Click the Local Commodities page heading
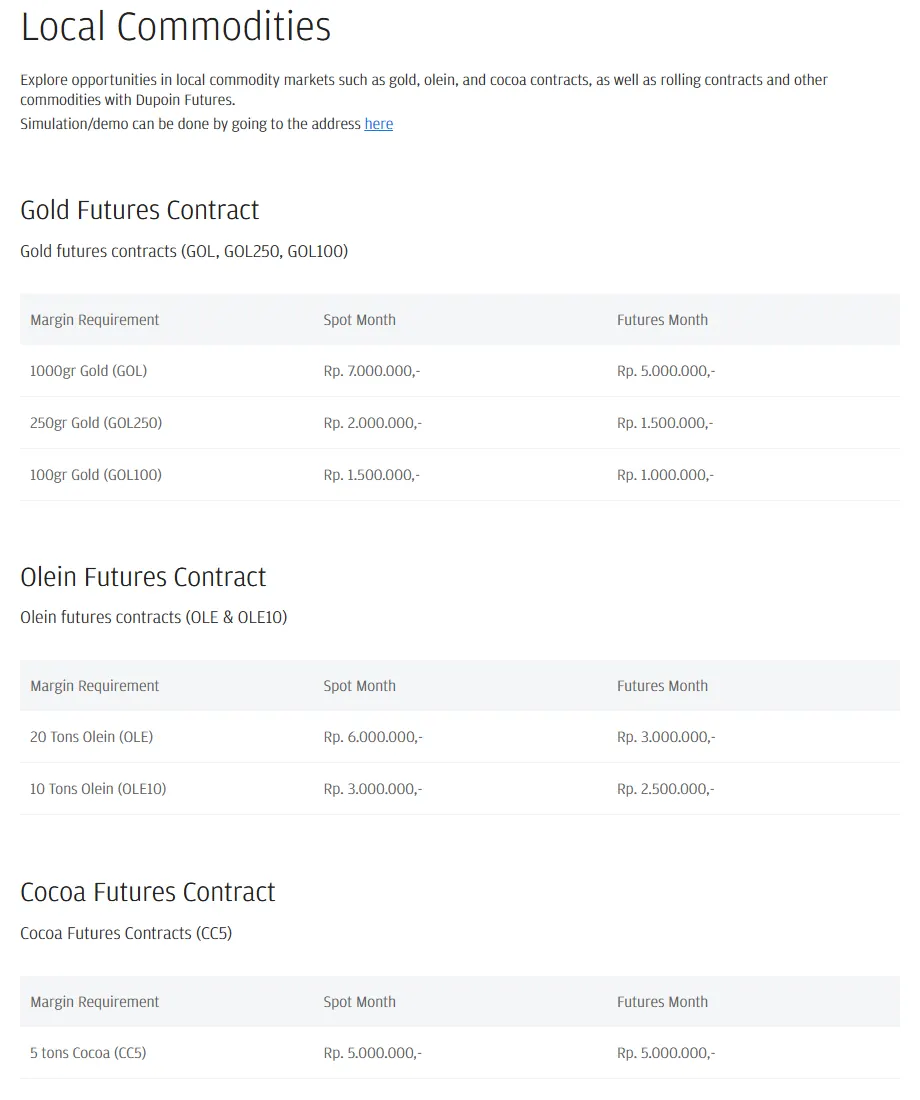This screenshot has height=1100, width=920. 175,27
